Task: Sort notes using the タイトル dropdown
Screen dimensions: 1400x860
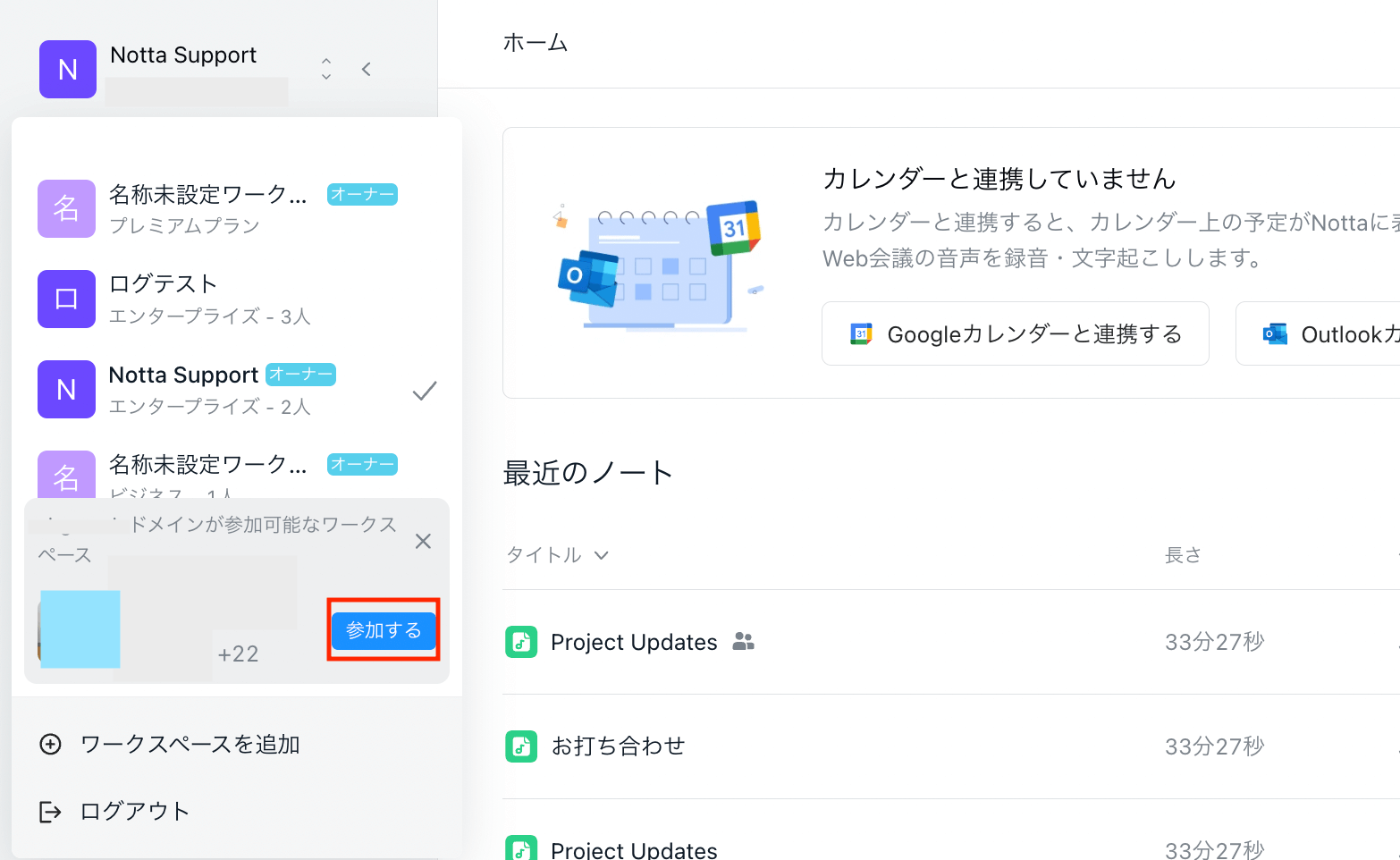Action: 558,555
